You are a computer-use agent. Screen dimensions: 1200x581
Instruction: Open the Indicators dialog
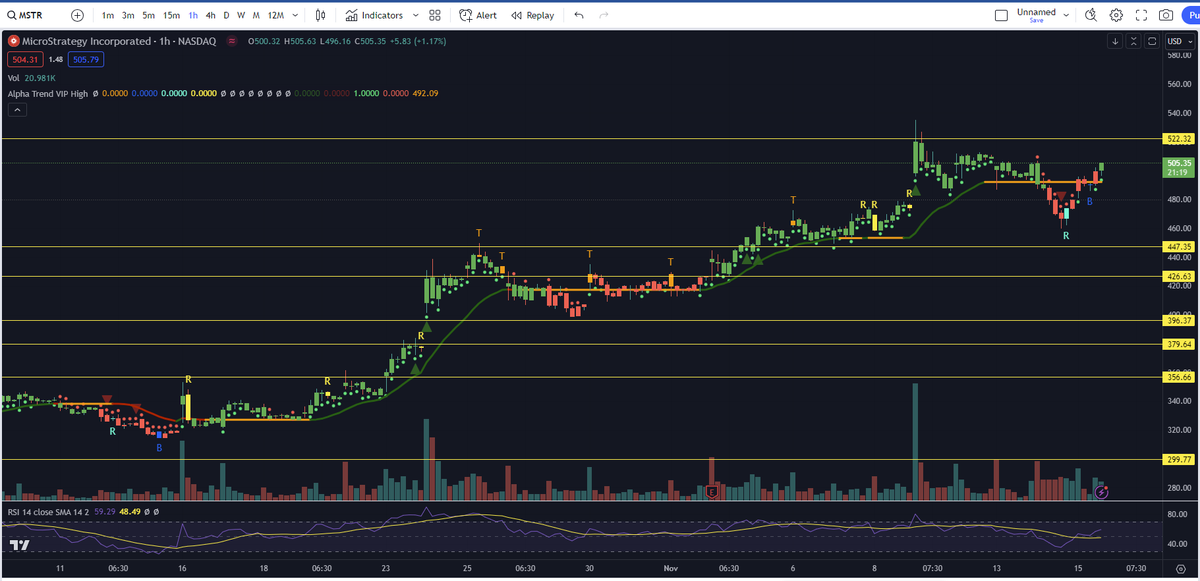374,15
